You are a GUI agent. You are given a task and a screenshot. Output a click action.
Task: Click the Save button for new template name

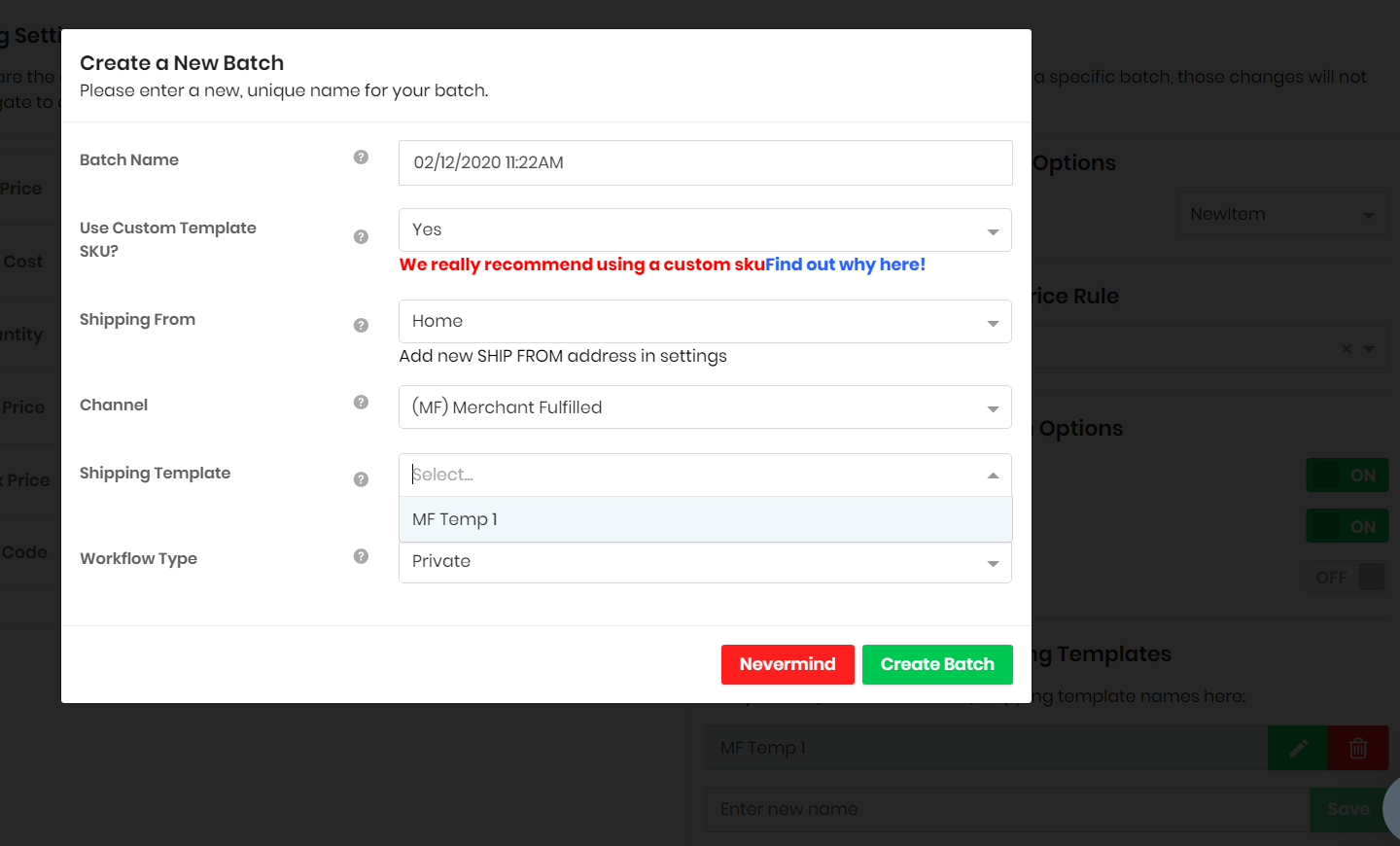tap(1348, 809)
